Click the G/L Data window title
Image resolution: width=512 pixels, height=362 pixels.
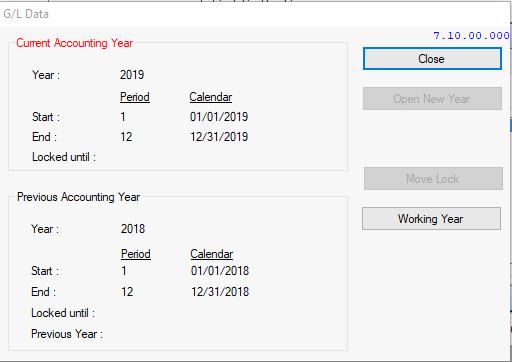coord(26,14)
